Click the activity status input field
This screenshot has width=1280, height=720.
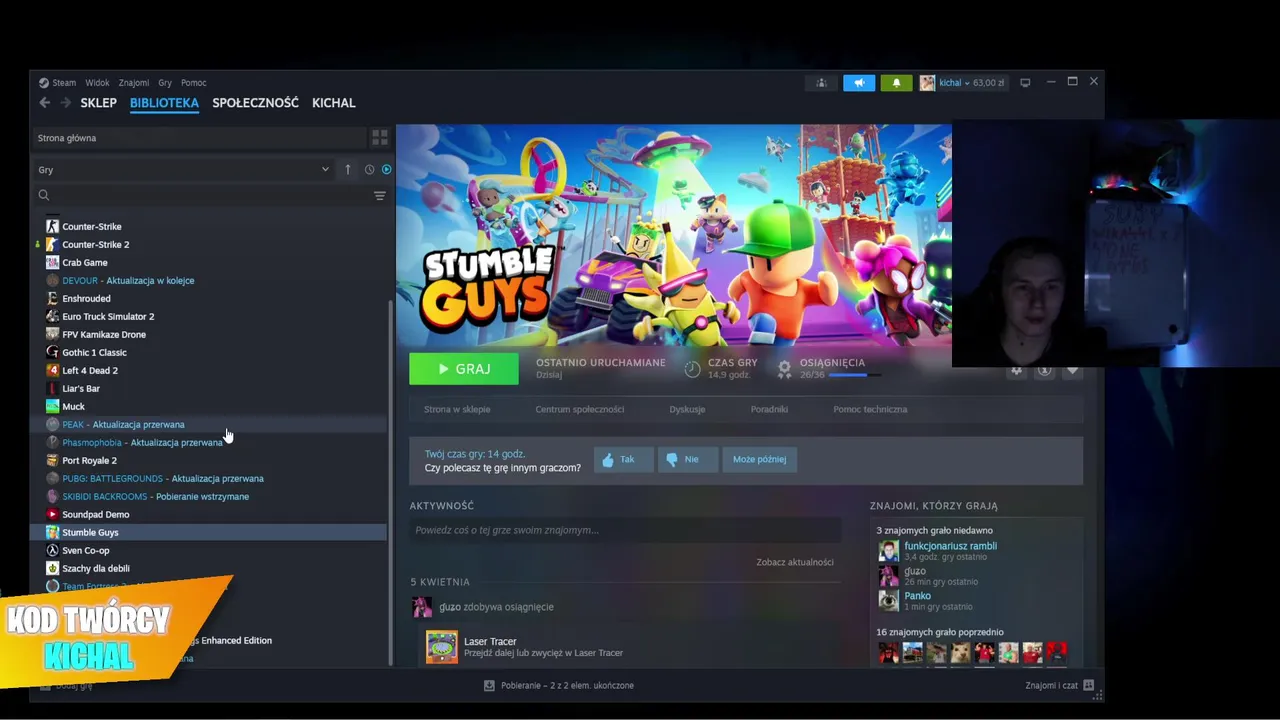625,530
